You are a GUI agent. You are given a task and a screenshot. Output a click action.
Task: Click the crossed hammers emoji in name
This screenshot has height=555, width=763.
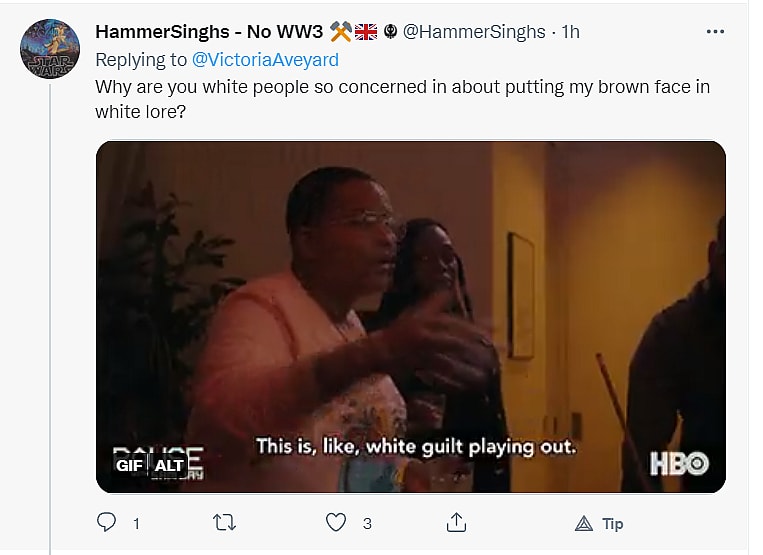(341, 32)
